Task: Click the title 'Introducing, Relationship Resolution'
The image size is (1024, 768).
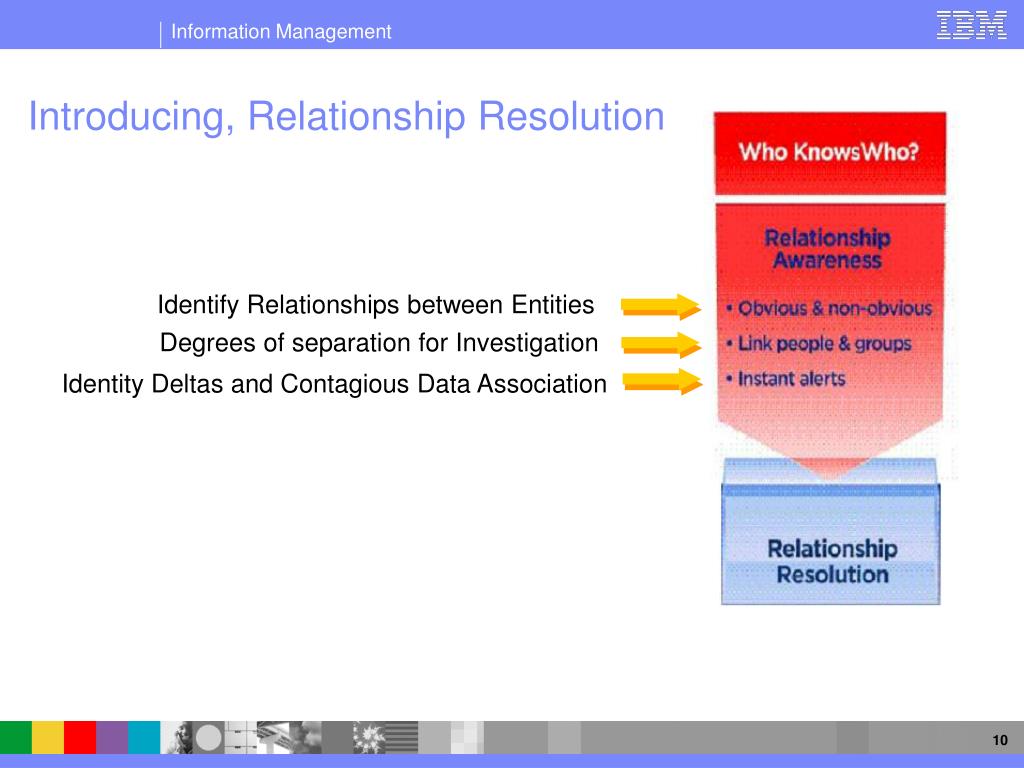Action: point(346,117)
